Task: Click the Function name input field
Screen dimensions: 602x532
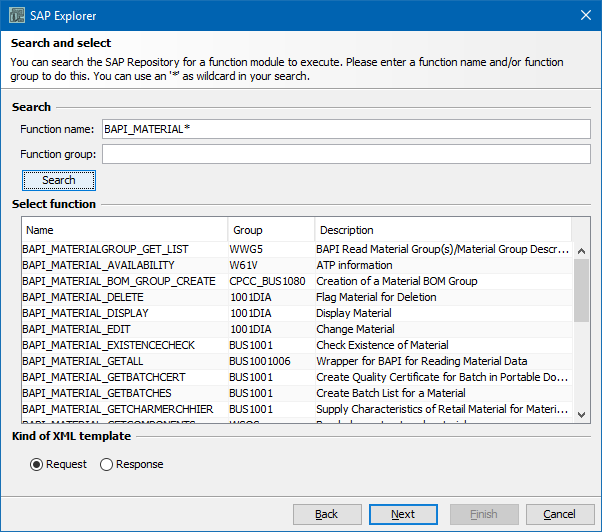Action: [x=345, y=129]
